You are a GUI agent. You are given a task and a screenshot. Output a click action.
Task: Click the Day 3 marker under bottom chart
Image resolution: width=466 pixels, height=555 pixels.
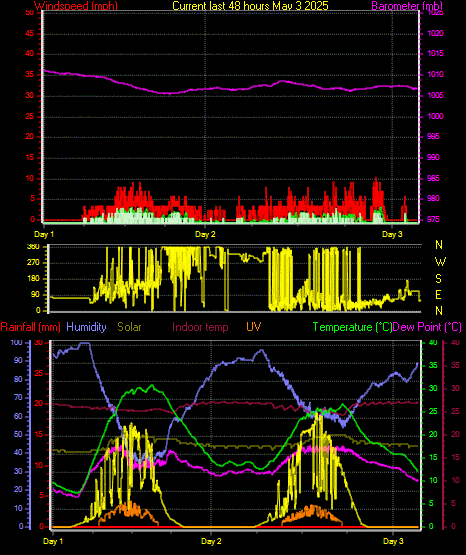pos(393,541)
